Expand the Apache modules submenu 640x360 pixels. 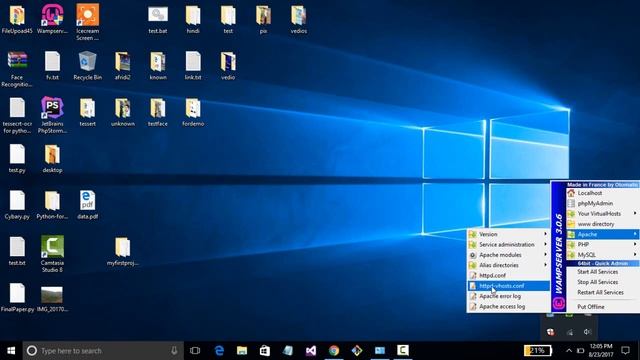pyautogui.click(x=508, y=255)
